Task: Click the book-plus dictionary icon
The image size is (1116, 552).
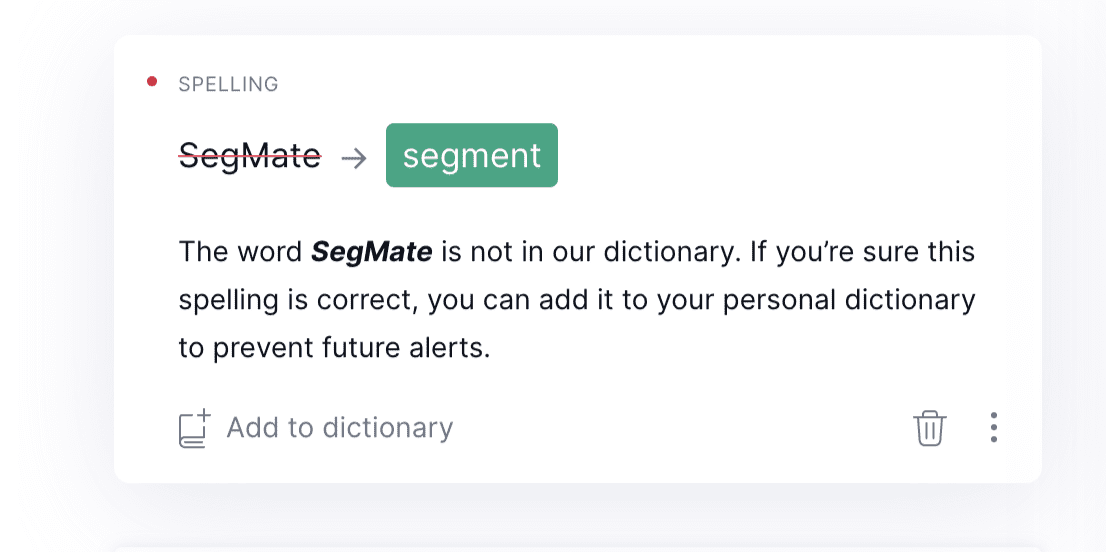Action: 194,428
